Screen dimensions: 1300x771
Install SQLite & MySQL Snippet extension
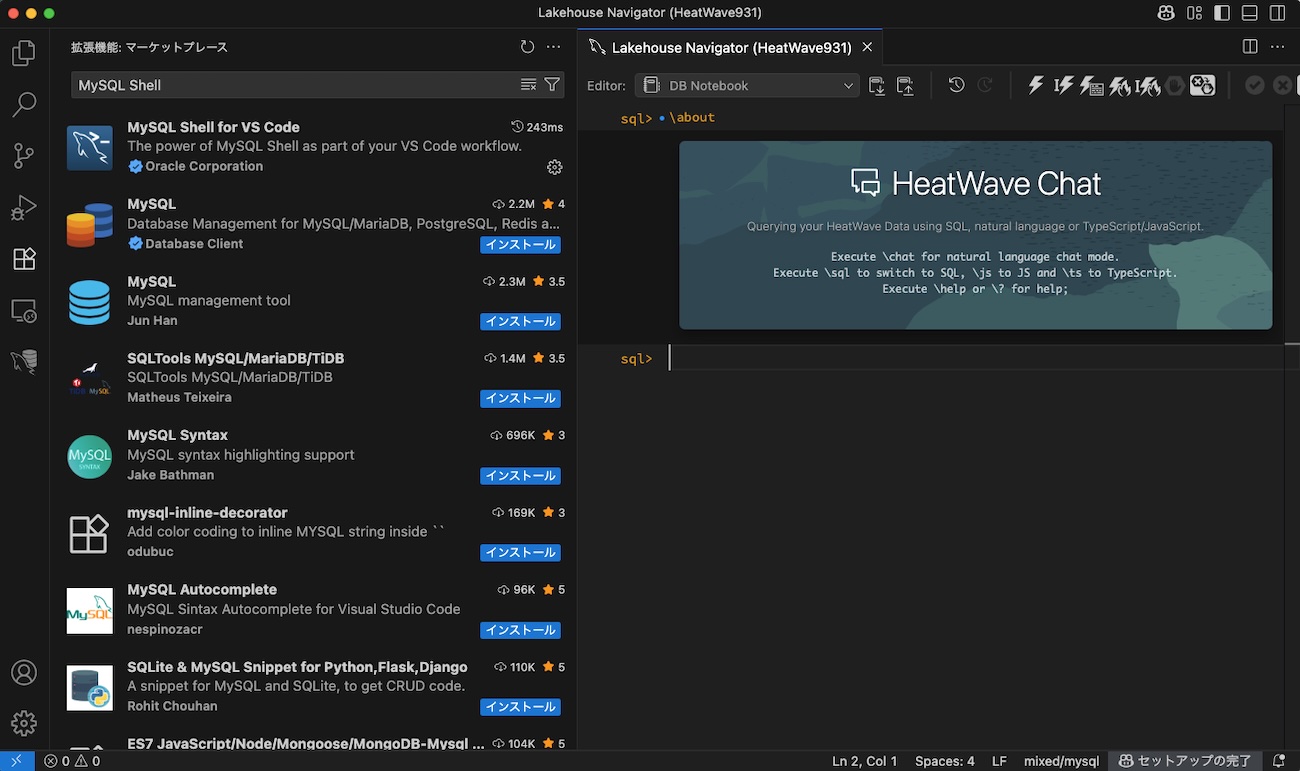pos(520,707)
